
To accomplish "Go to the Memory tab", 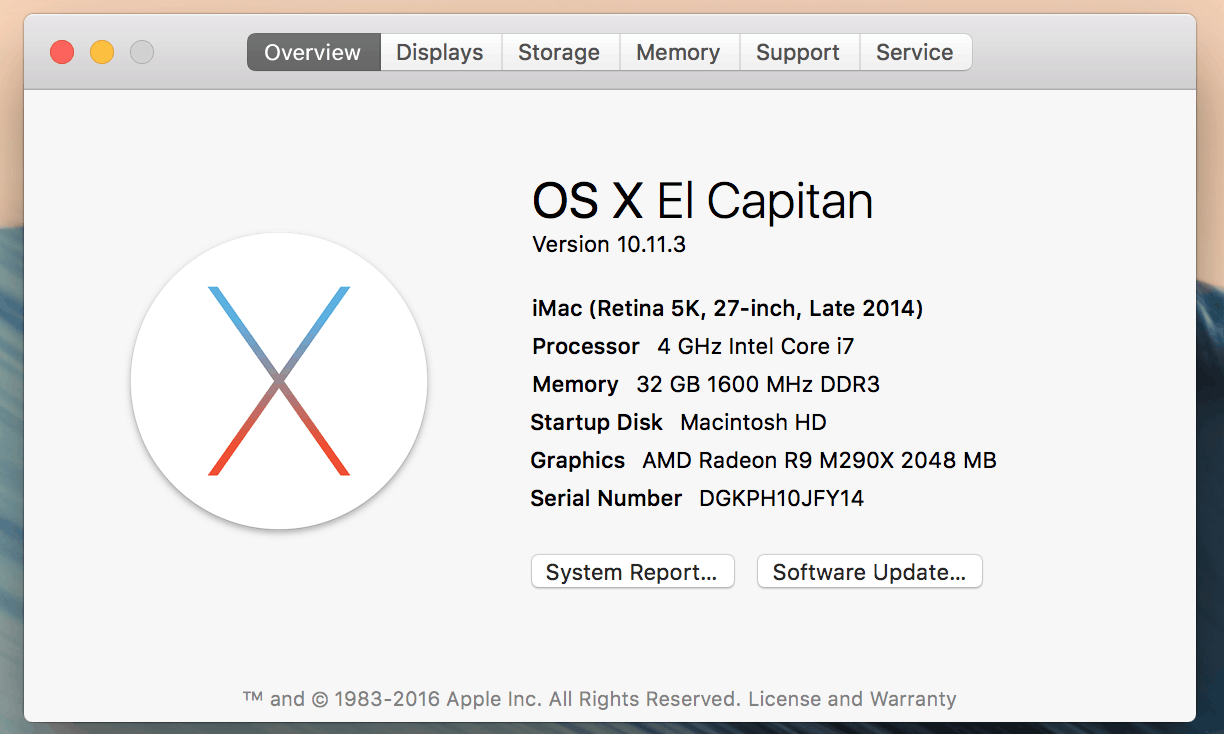I will tap(678, 53).
